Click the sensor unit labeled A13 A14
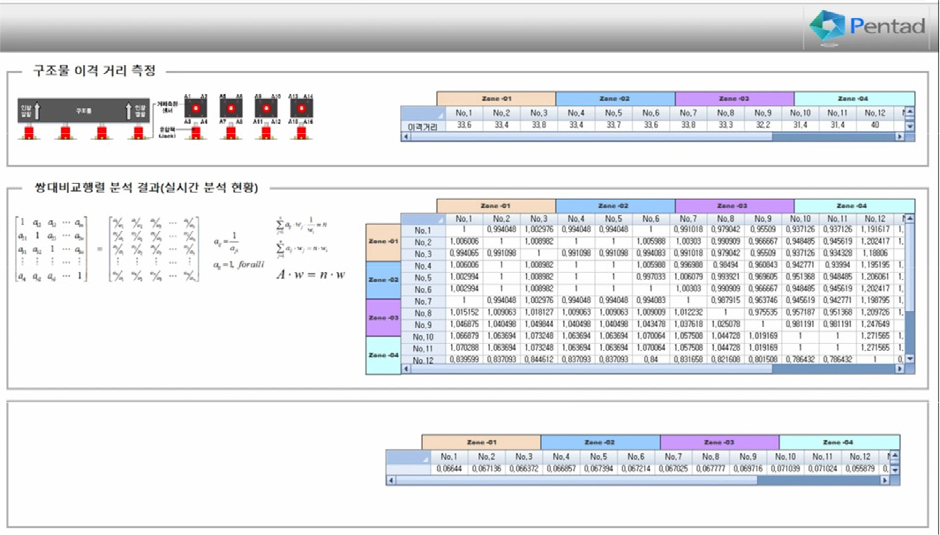This screenshot has width=940, height=535. click(x=302, y=109)
